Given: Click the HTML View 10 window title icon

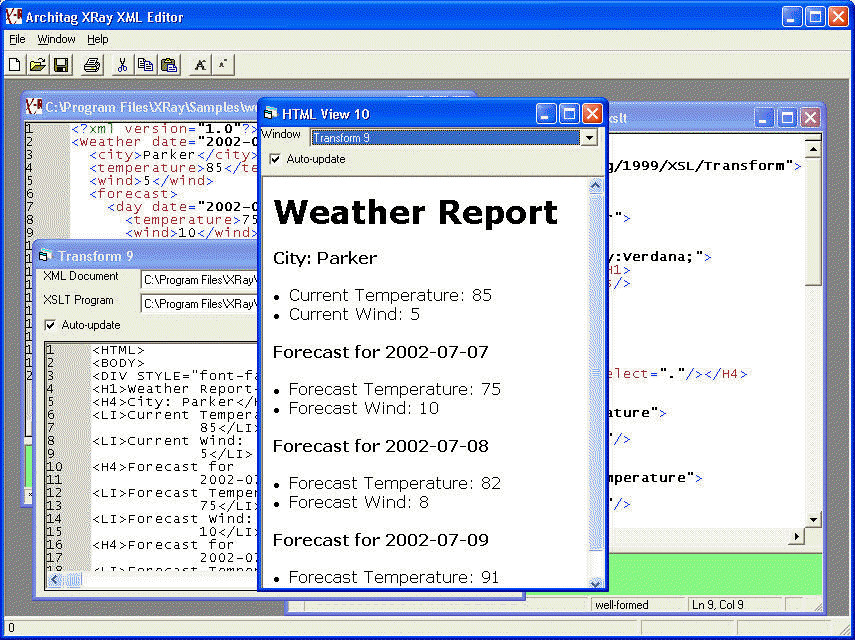Looking at the screenshot, I should [270, 114].
